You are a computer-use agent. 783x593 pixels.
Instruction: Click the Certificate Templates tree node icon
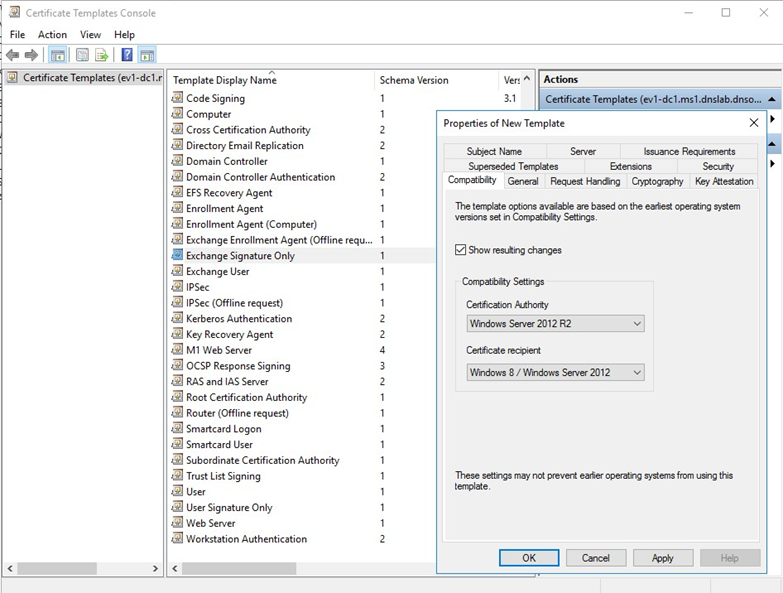12,77
